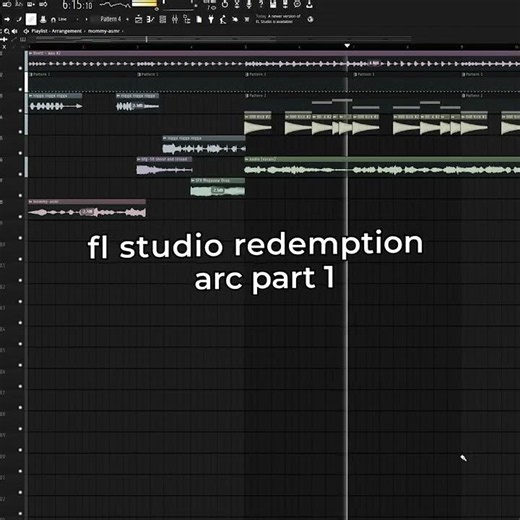Click the page-shaped project icon in toolbar
This screenshot has height=520, width=520.
[199, 19]
